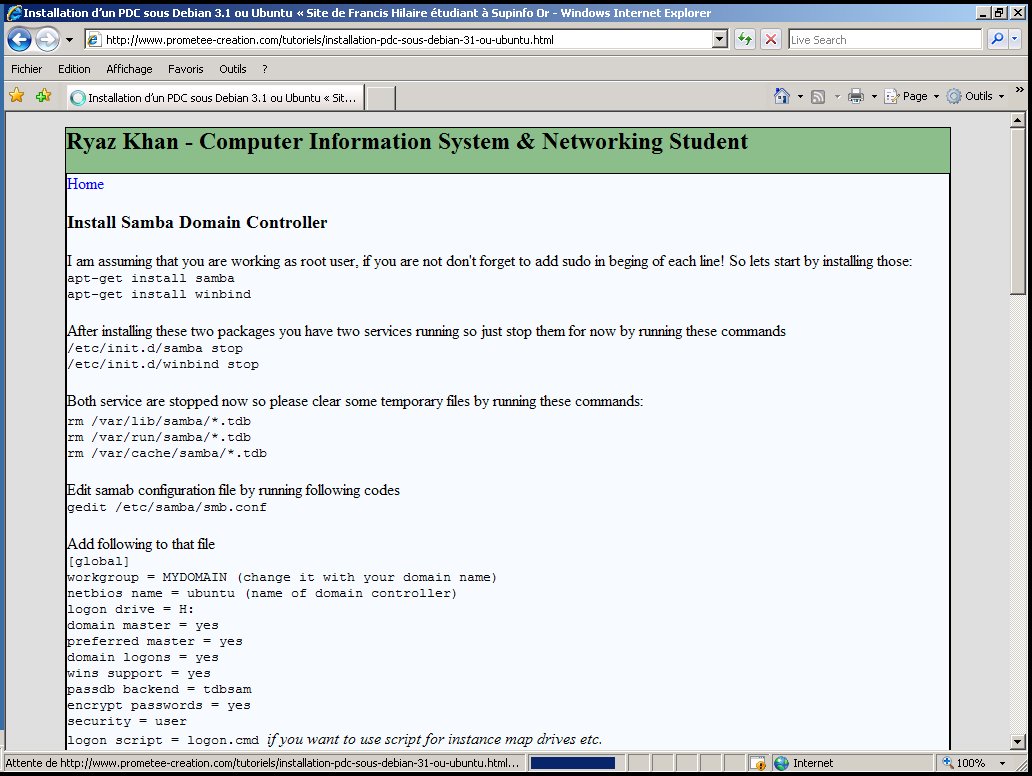Click the '/etc/init.d/samba stop' command
Image resolution: width=1032 pixels, height=776 pixels.
[155, 348]
